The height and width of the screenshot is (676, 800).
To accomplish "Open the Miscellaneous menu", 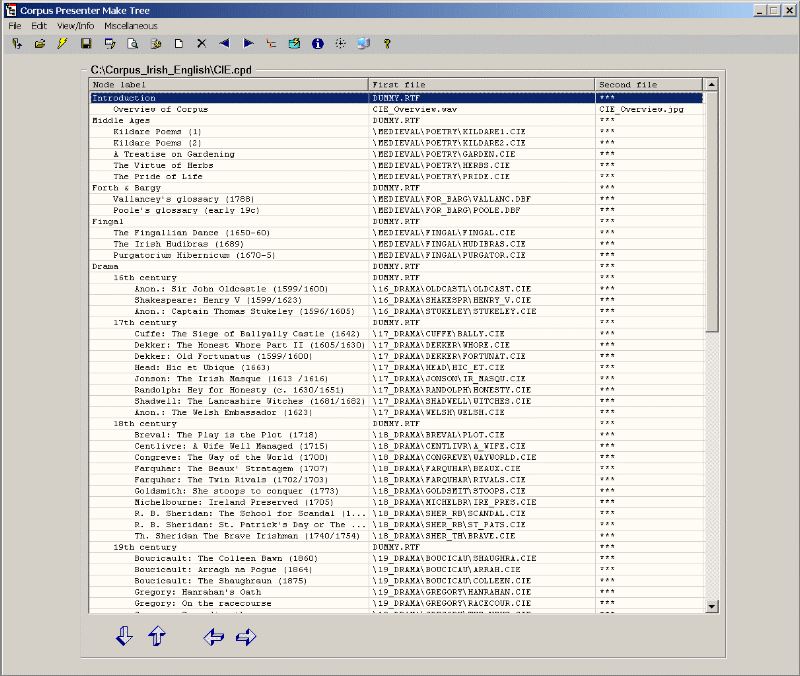I will (130, 25).
